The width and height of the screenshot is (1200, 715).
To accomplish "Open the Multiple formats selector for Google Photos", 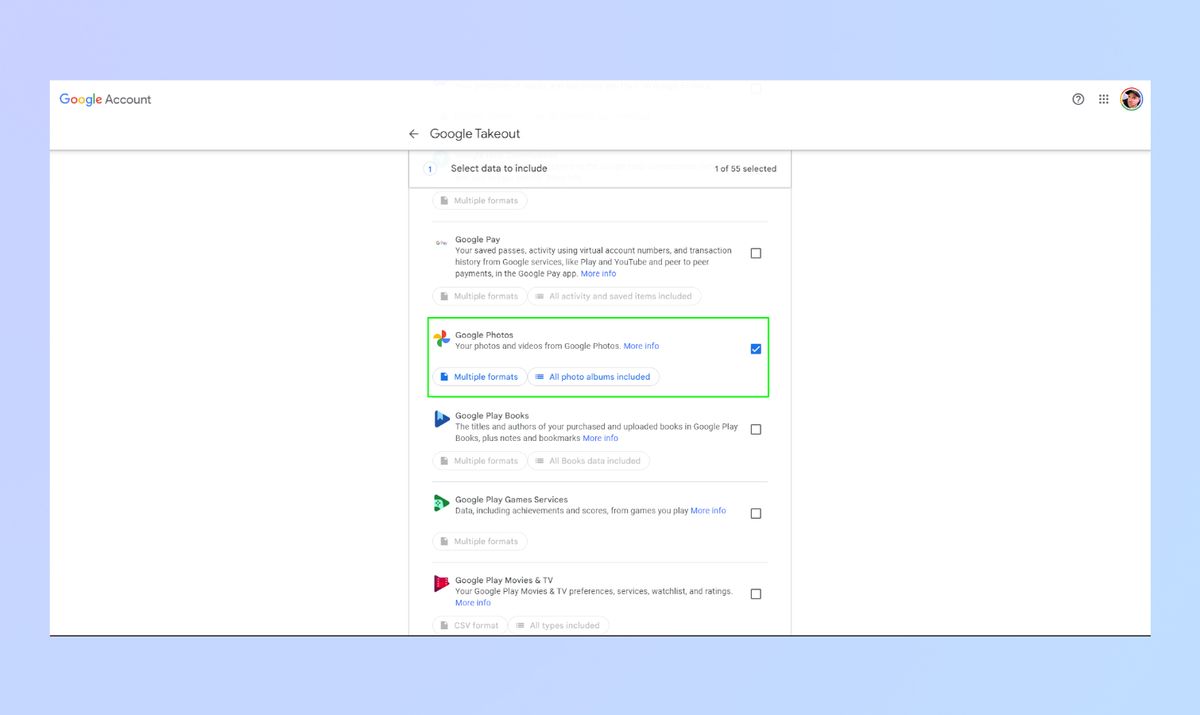I will tap(480, 376).
